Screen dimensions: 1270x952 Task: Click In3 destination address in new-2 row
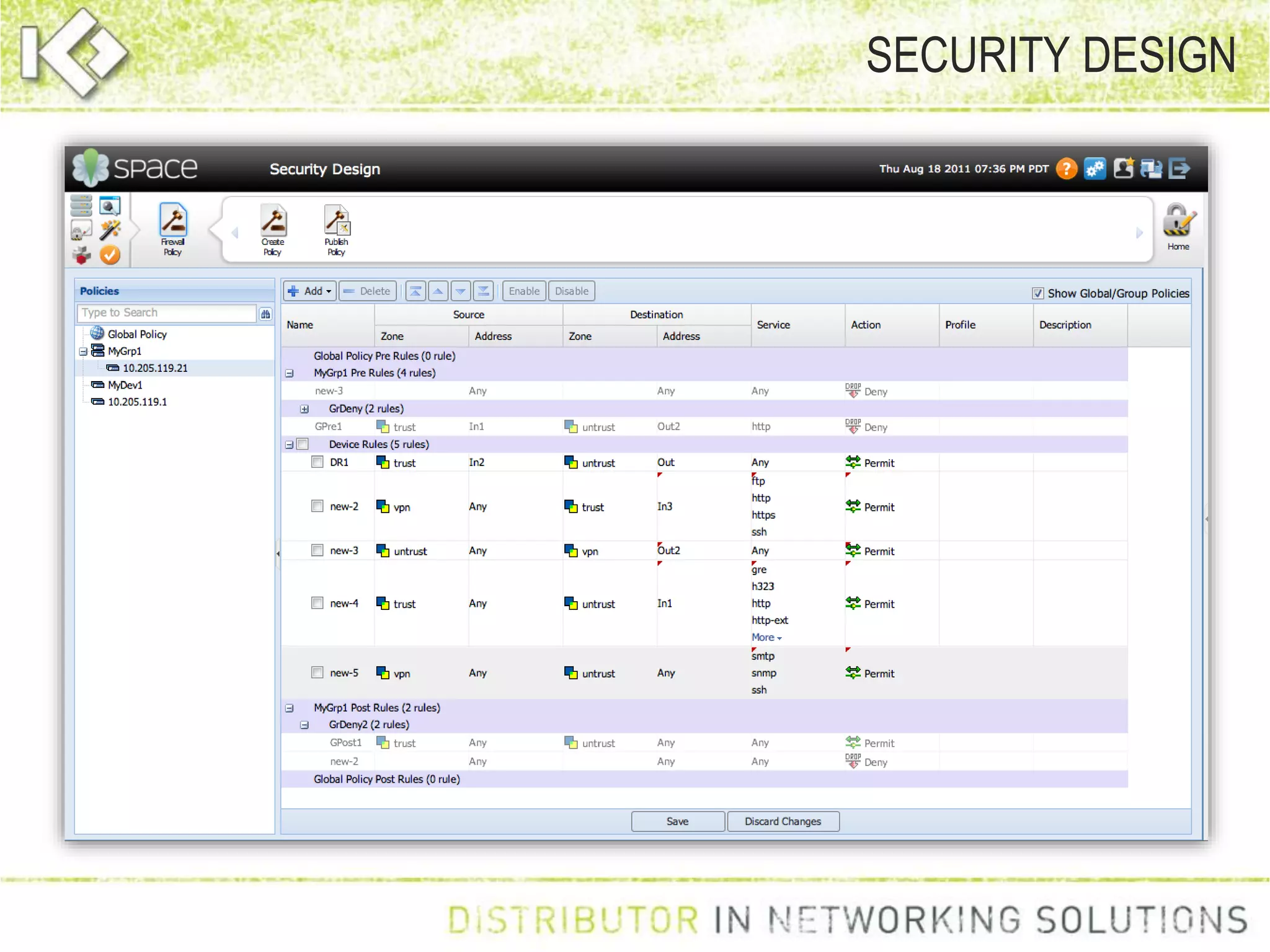(x=665, y=506)
